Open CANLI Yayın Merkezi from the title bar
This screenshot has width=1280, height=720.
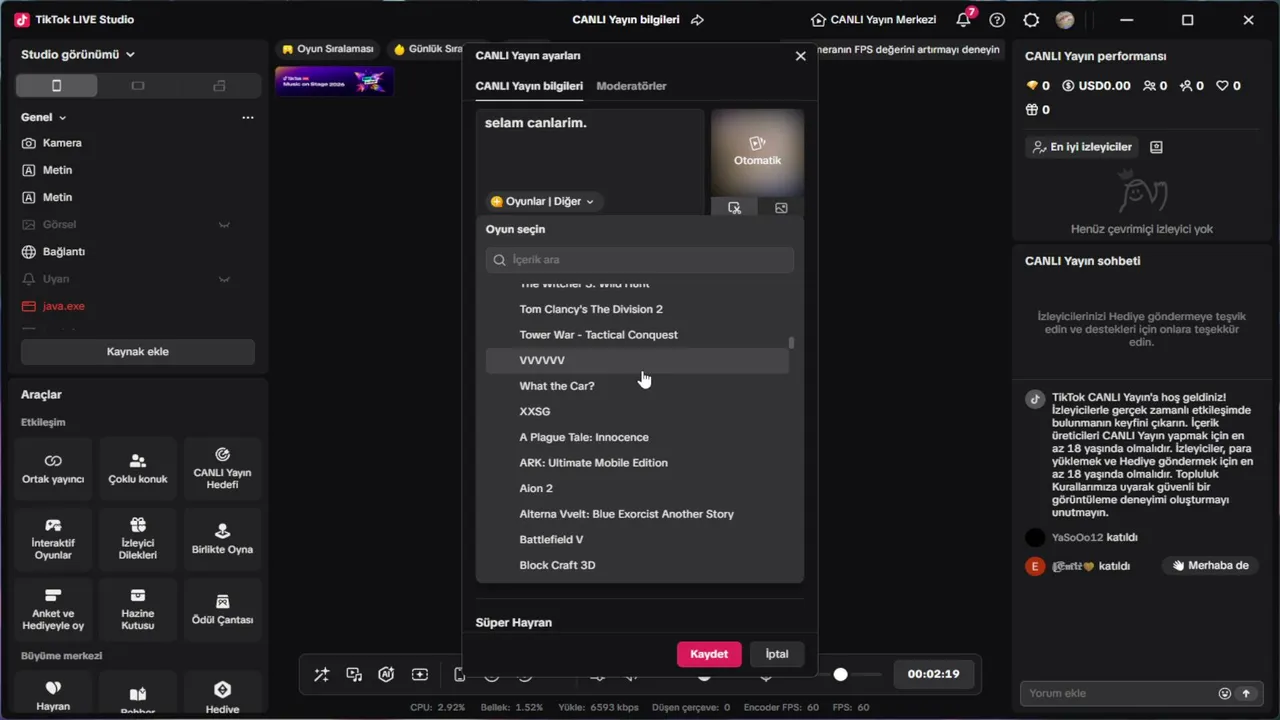click(x=873, y=20)
